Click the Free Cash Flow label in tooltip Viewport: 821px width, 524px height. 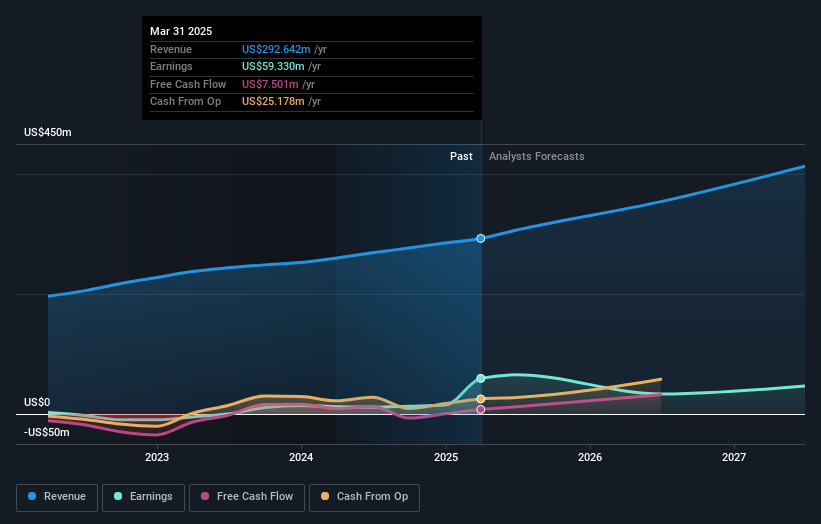point(188,84)
